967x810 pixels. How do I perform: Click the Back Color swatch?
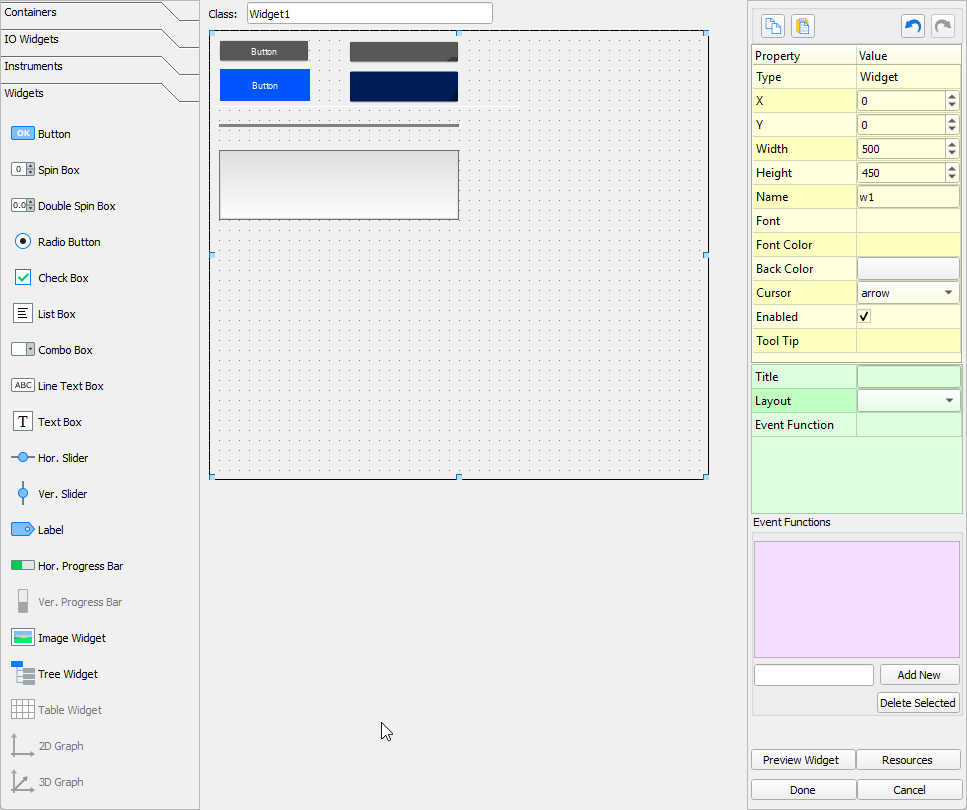tap(907, 268)
